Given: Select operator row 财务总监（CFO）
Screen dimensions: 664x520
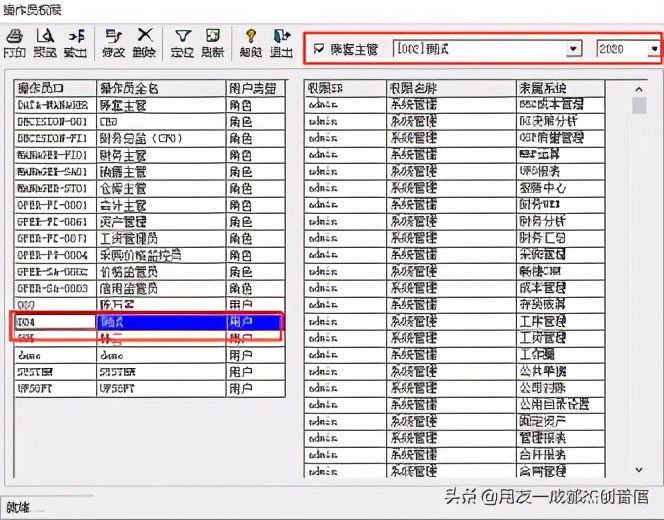Looking at the screenshot, I should [x=150, y=138].
